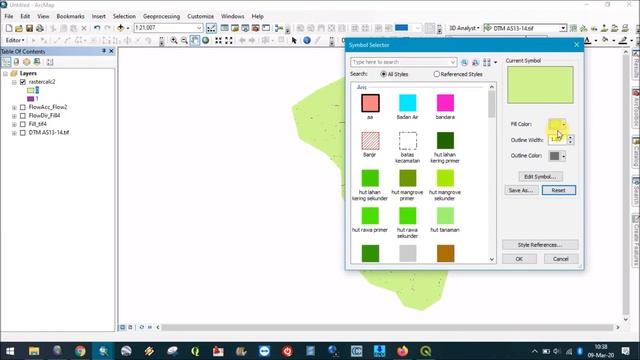The height and width of the screenshot is (360, 640).
Task: Save the map with the disk icon
Action: (29, 28)
